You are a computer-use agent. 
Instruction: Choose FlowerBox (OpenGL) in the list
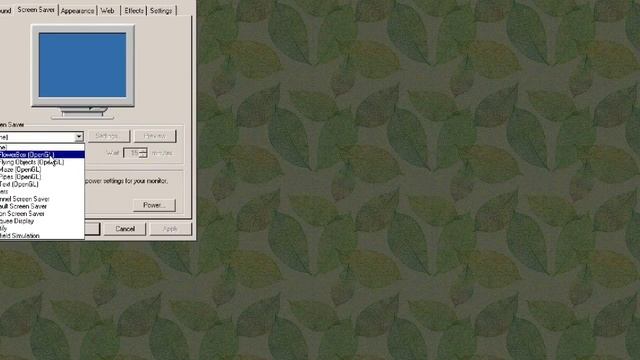click(42, 155)
